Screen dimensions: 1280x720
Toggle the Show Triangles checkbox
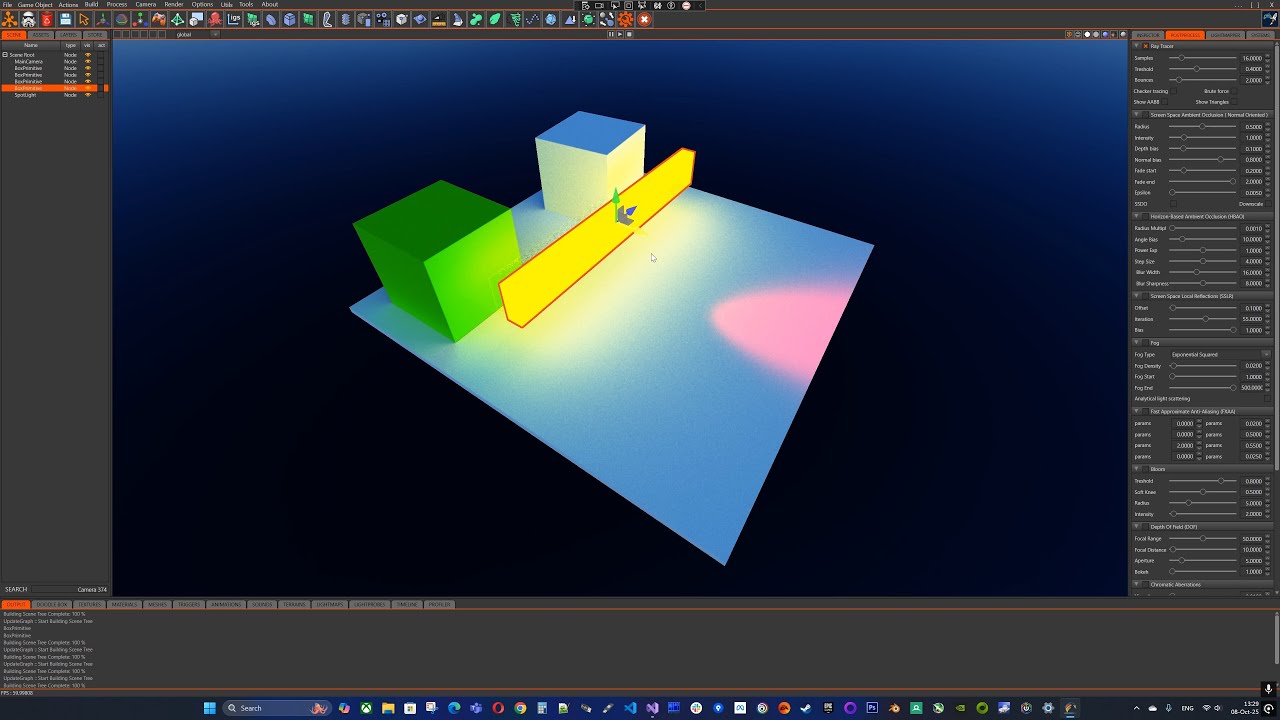point(1236,102)
